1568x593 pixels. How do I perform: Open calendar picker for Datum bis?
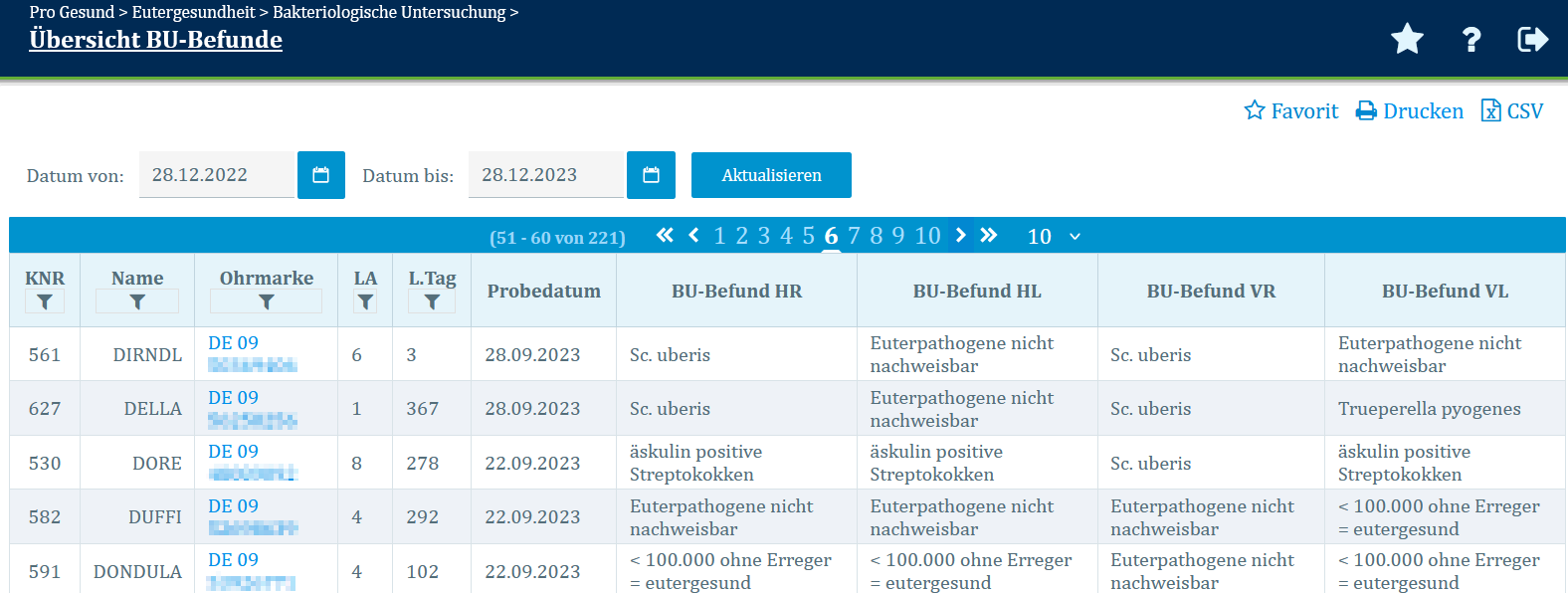651,175
